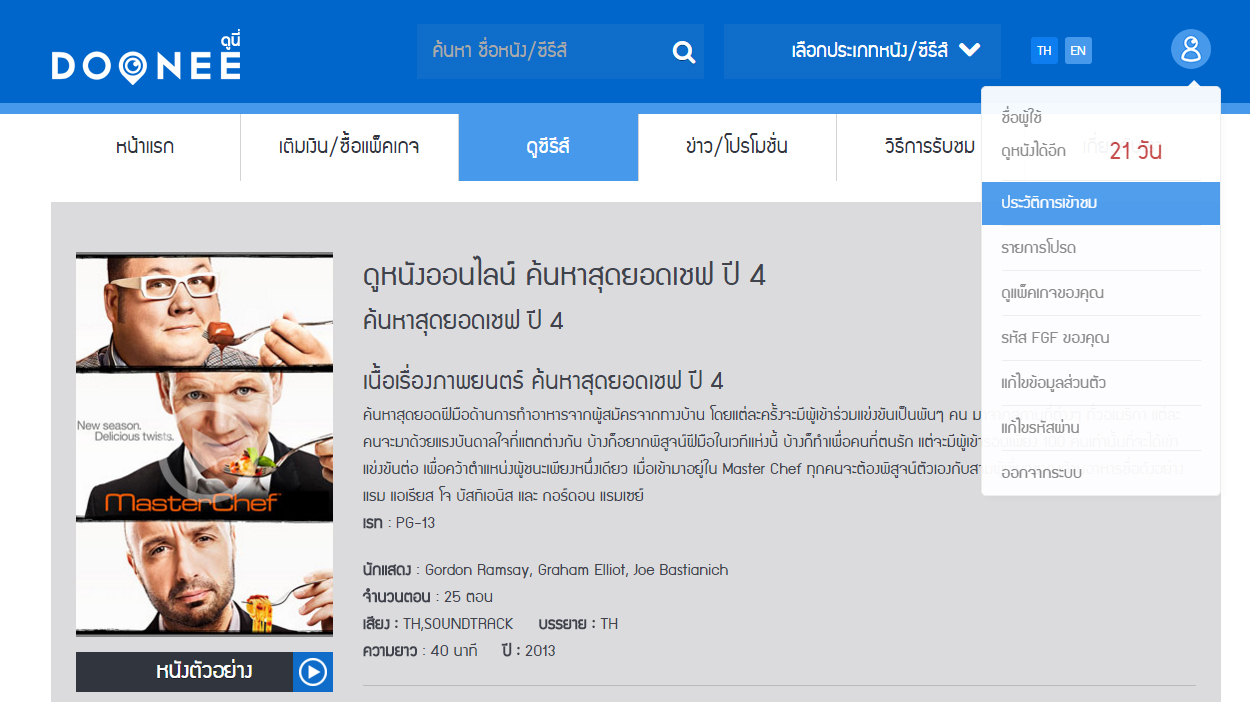Image resolution: width=1250 pixels, height=702 pixels.
Task: Open the ข่าว/โปรโมชั่น tab
Action: pos(737,147)
